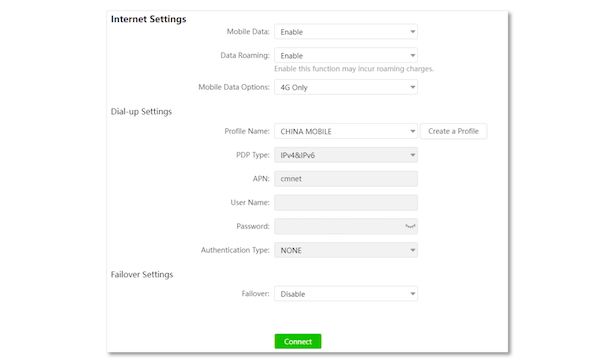Open the Data Roaming dropdown

pyautogui.click(x=345, y=56)
